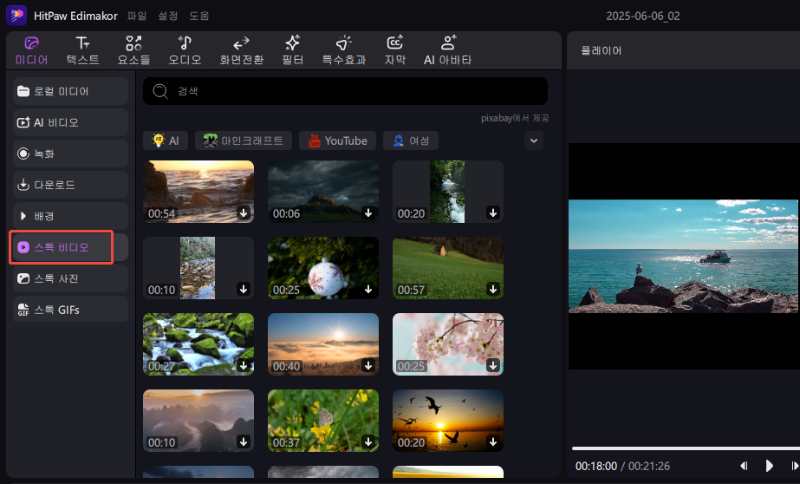800x484 pixels.
Task: Open 스톡 GIFs in the sidebar
Action: pyautogui.click(x=69, y=309)
